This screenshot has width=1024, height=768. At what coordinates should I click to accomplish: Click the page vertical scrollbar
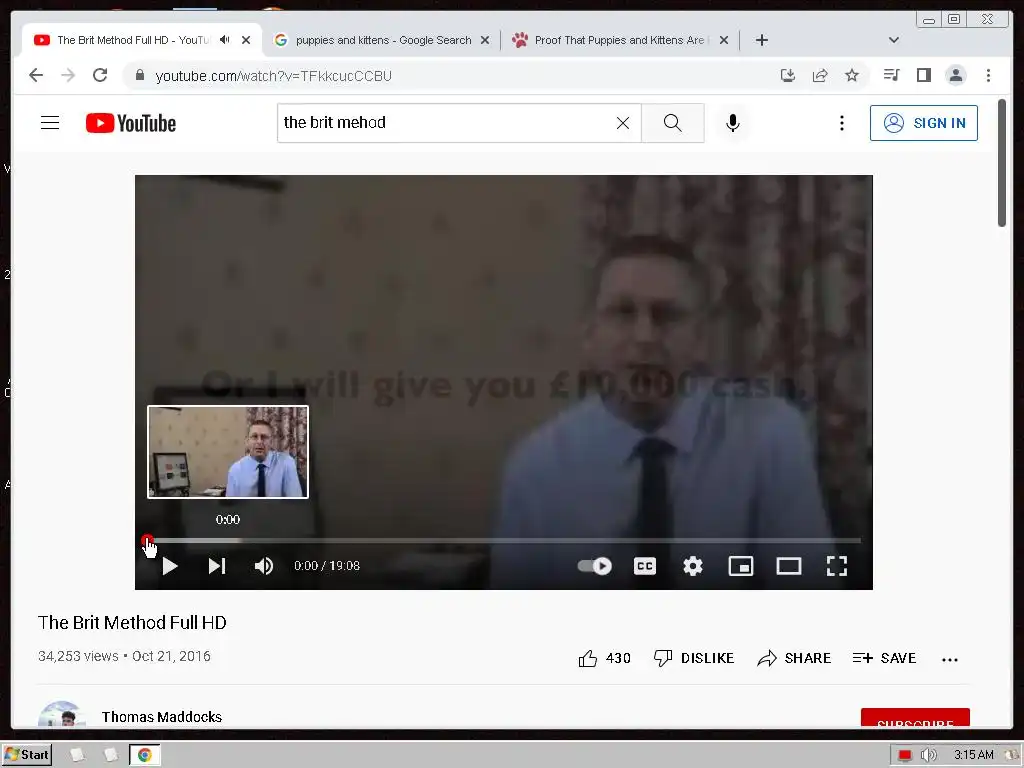(1002, 163)
